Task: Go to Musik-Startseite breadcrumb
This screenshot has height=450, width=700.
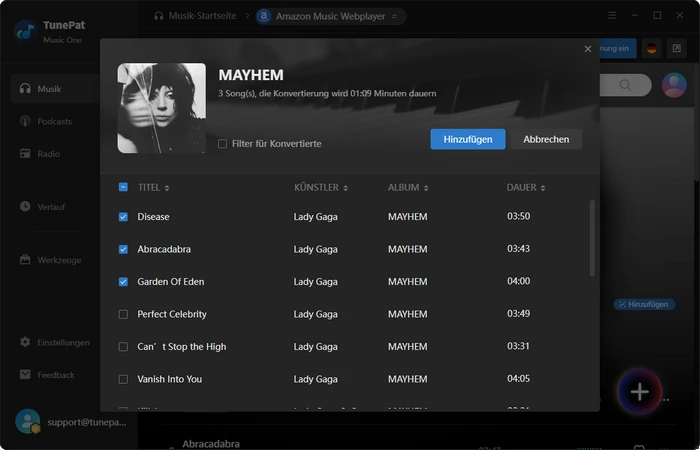Action: pos(195,16)
